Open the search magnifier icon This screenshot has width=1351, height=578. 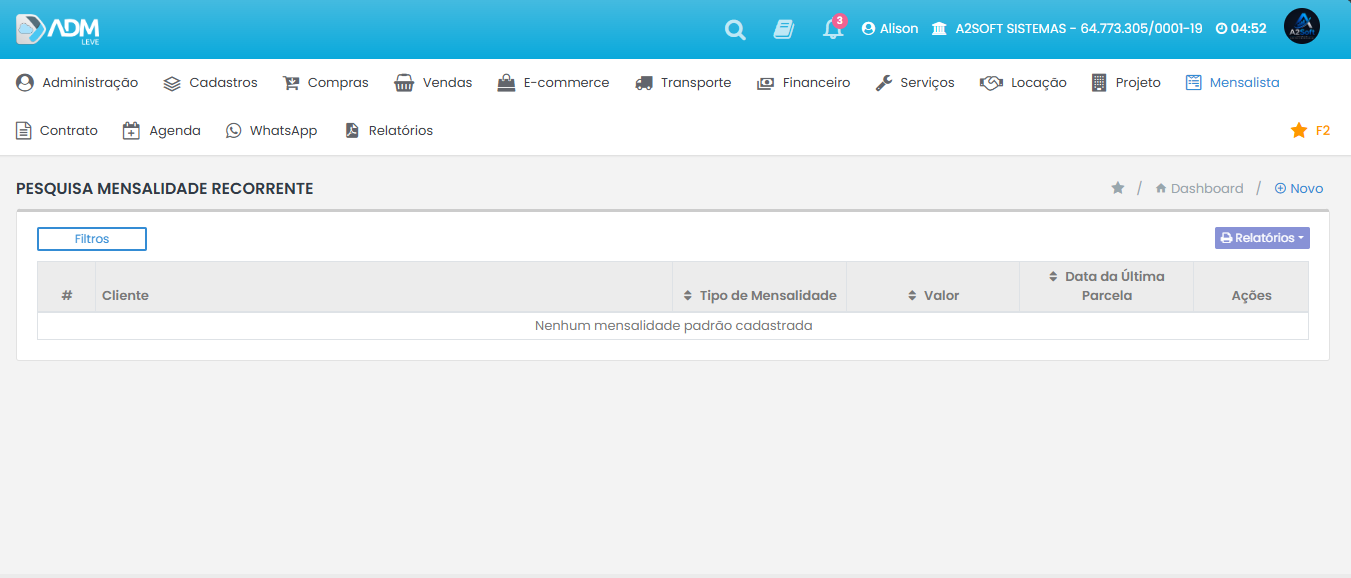pyautogui.click(x=735, y=30)
